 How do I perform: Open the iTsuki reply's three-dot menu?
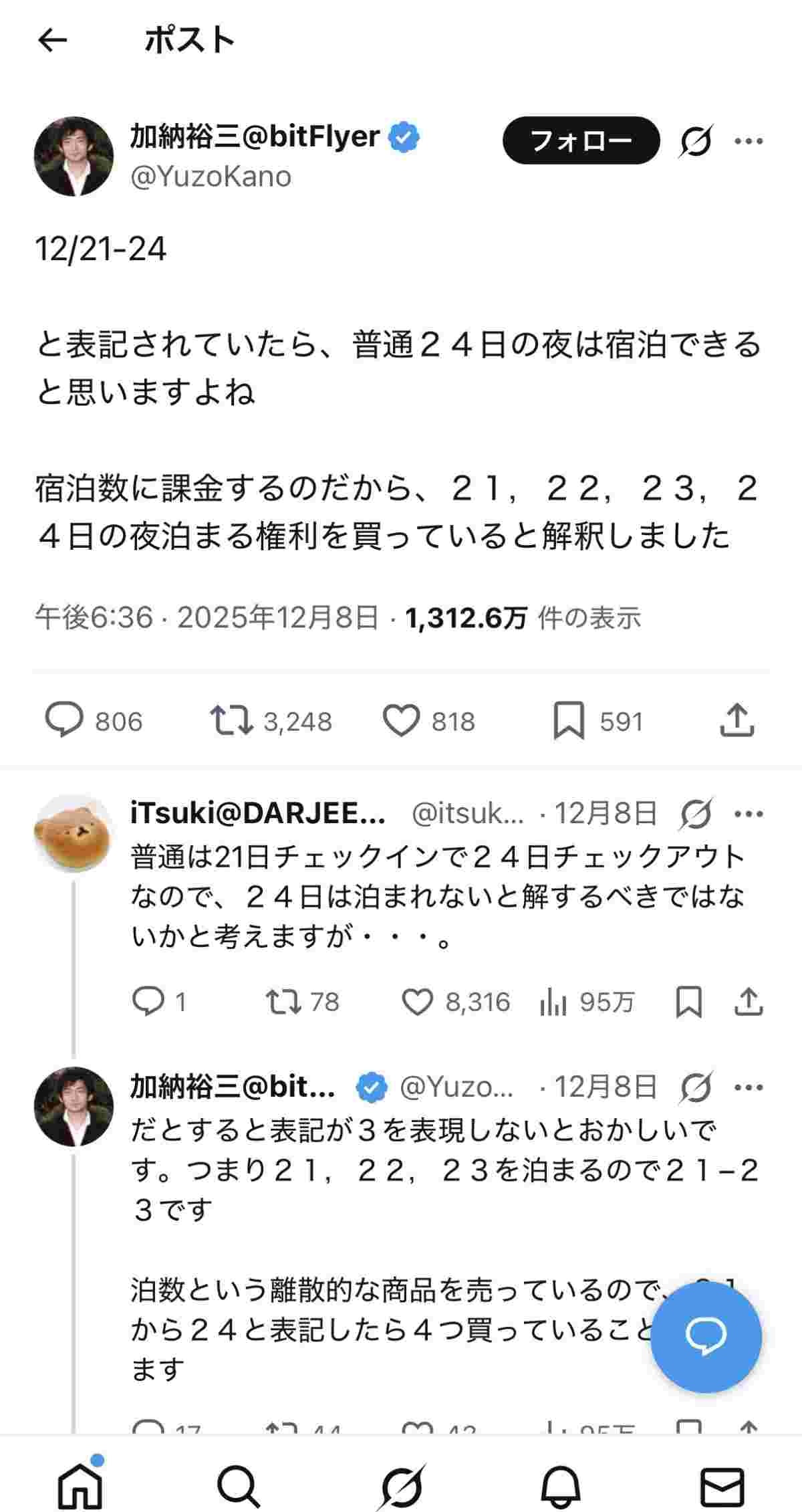[x=749, y=813]
